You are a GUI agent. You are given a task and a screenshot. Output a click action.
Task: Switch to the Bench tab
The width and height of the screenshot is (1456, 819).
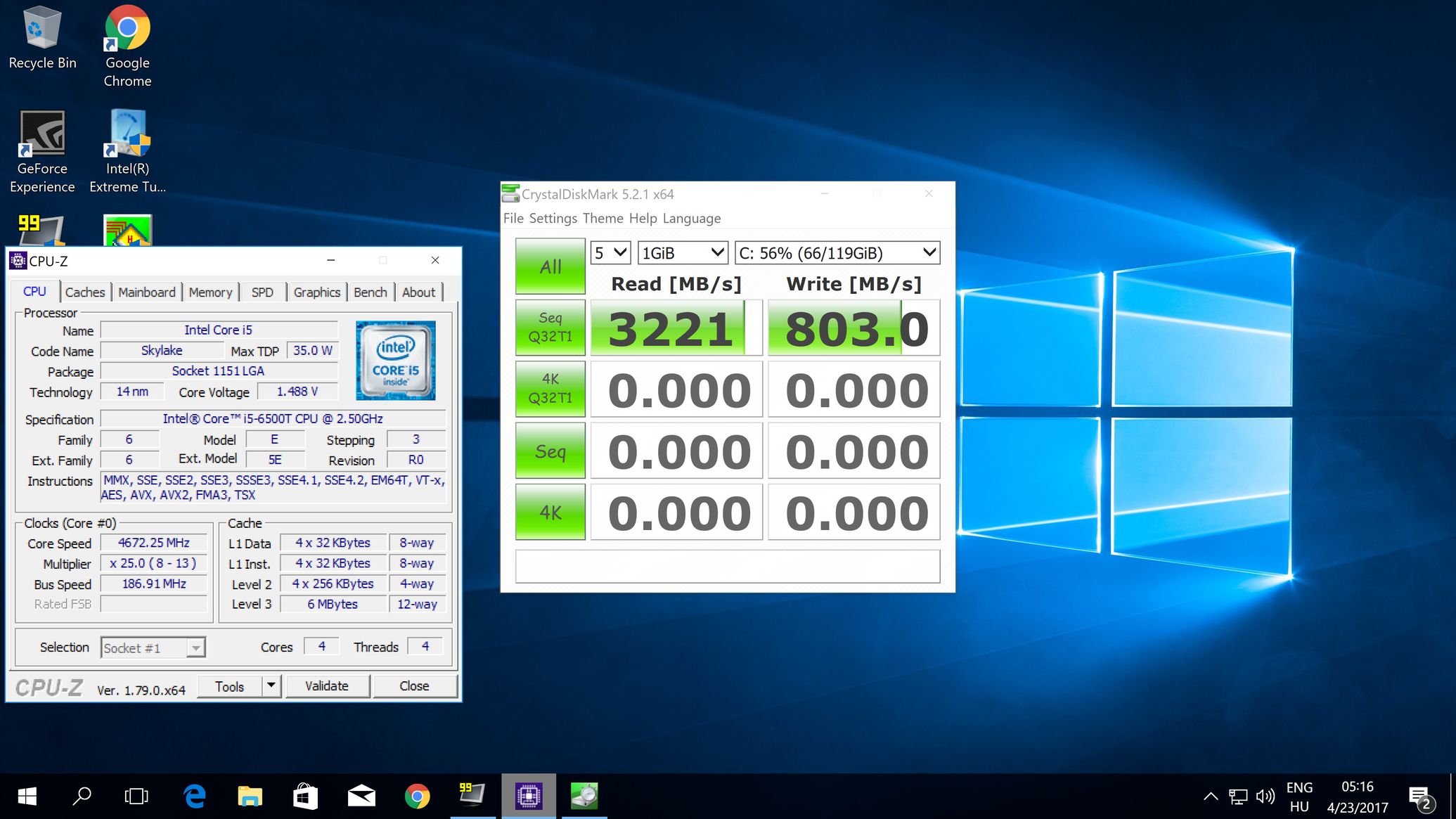point(371,292)
